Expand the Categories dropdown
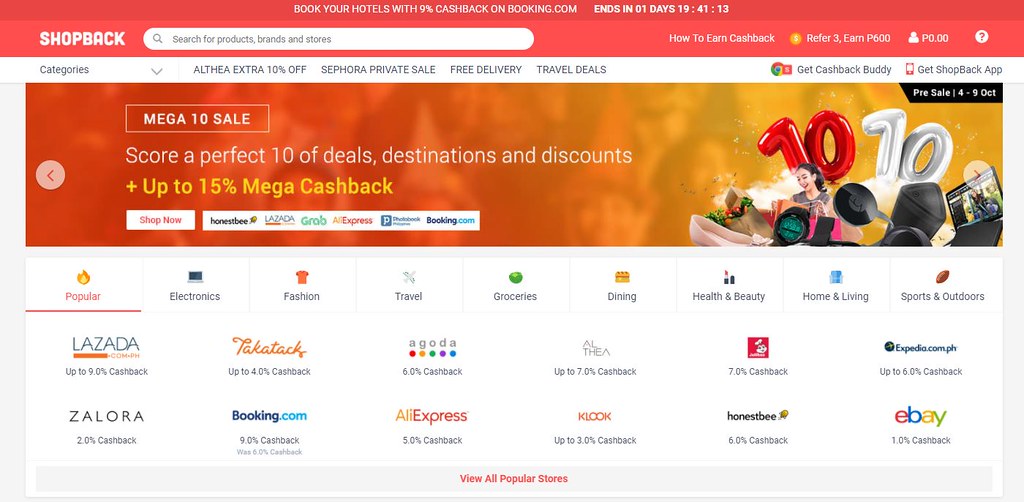The width and height of the screenshot is (1024, 502). click(101, 70)
